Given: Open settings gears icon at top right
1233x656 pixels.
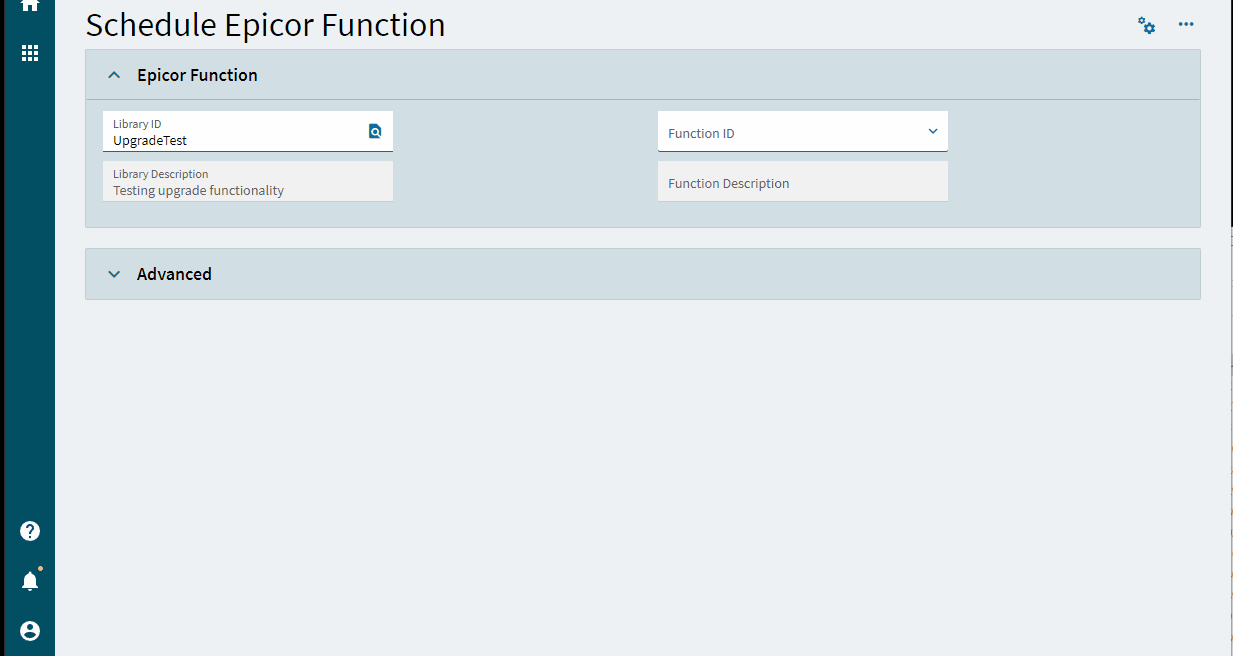Looking at the screenshot, I should tap(1147, 25).
